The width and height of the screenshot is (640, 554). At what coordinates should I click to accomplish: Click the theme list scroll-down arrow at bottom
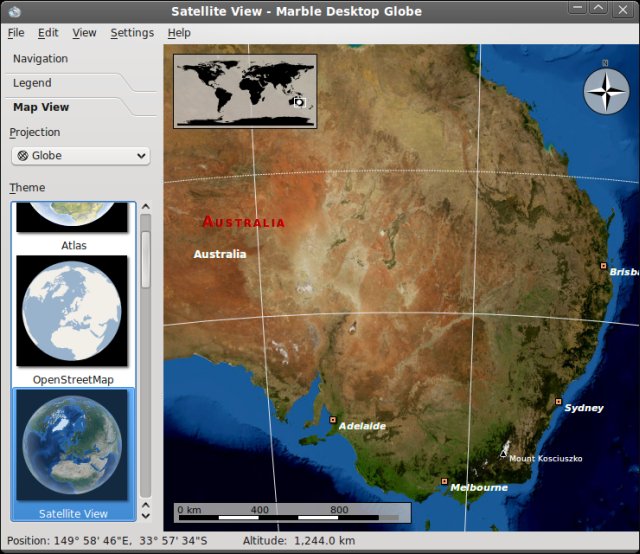pyautogui.click(x=146, y=516)
